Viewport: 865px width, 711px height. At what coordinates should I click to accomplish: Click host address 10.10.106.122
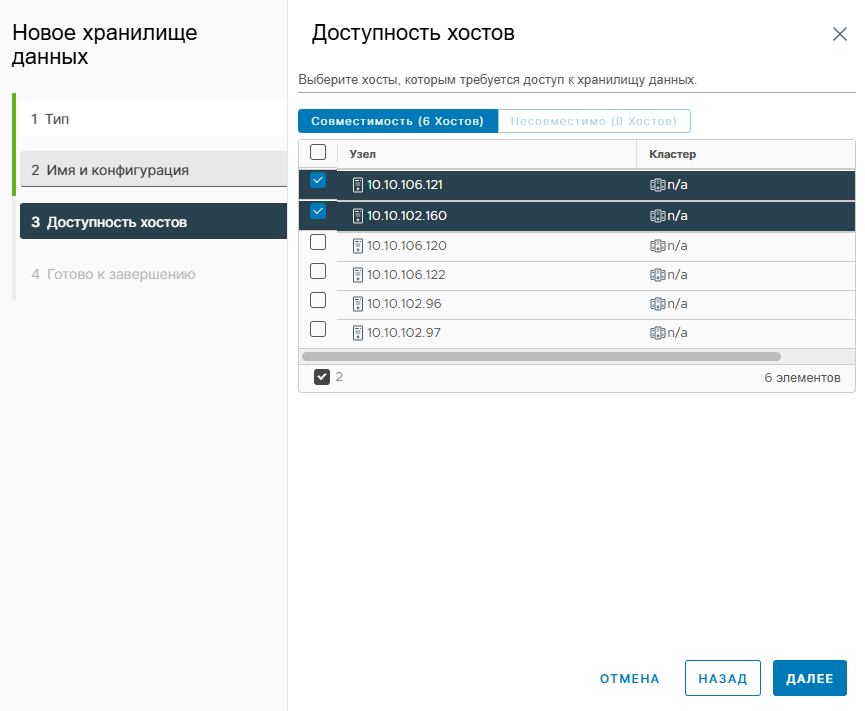(x=406, y=275)
